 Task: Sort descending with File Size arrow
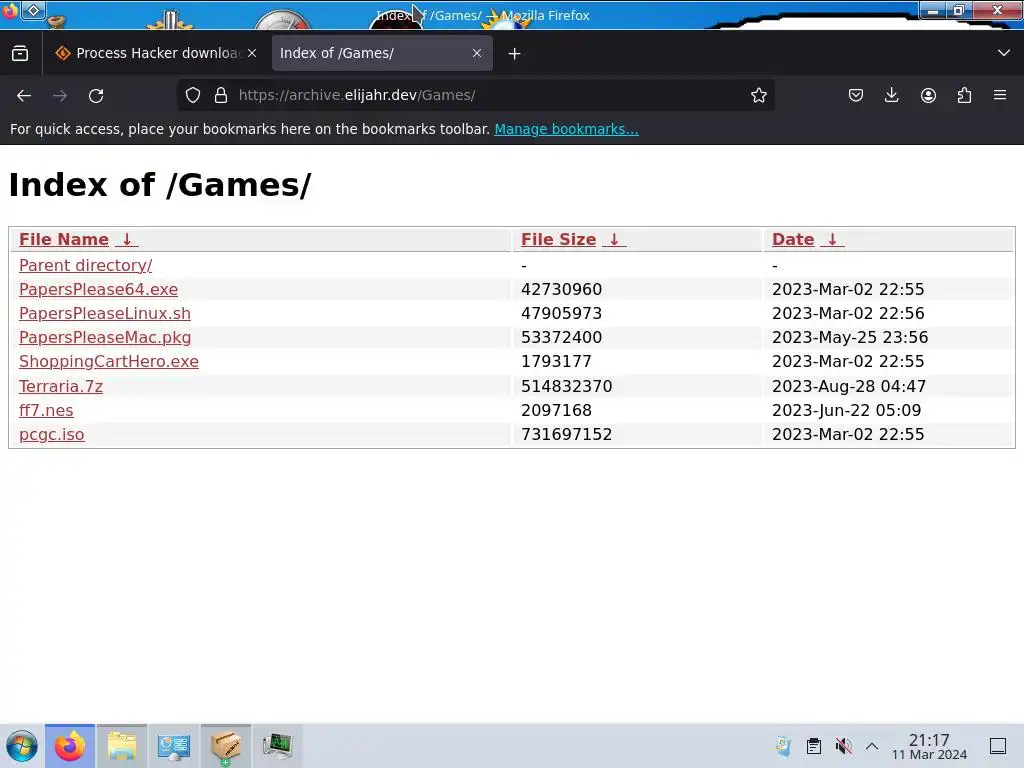coord(614,240)
